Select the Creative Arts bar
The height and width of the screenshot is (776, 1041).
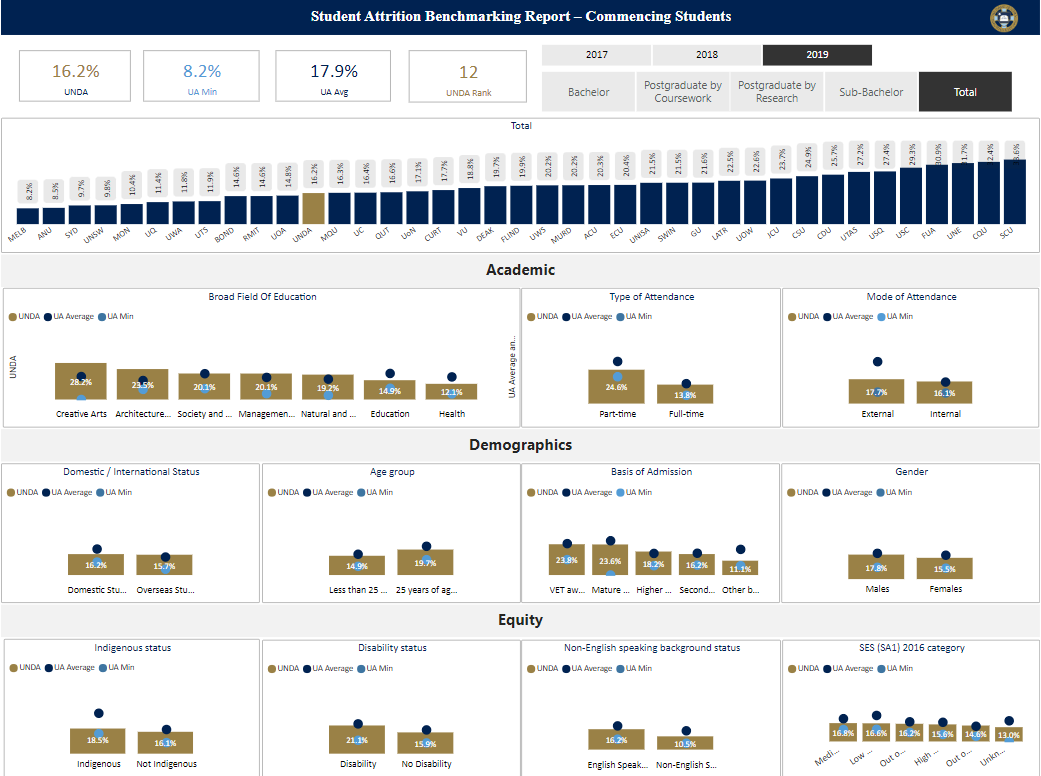(81, 381)
